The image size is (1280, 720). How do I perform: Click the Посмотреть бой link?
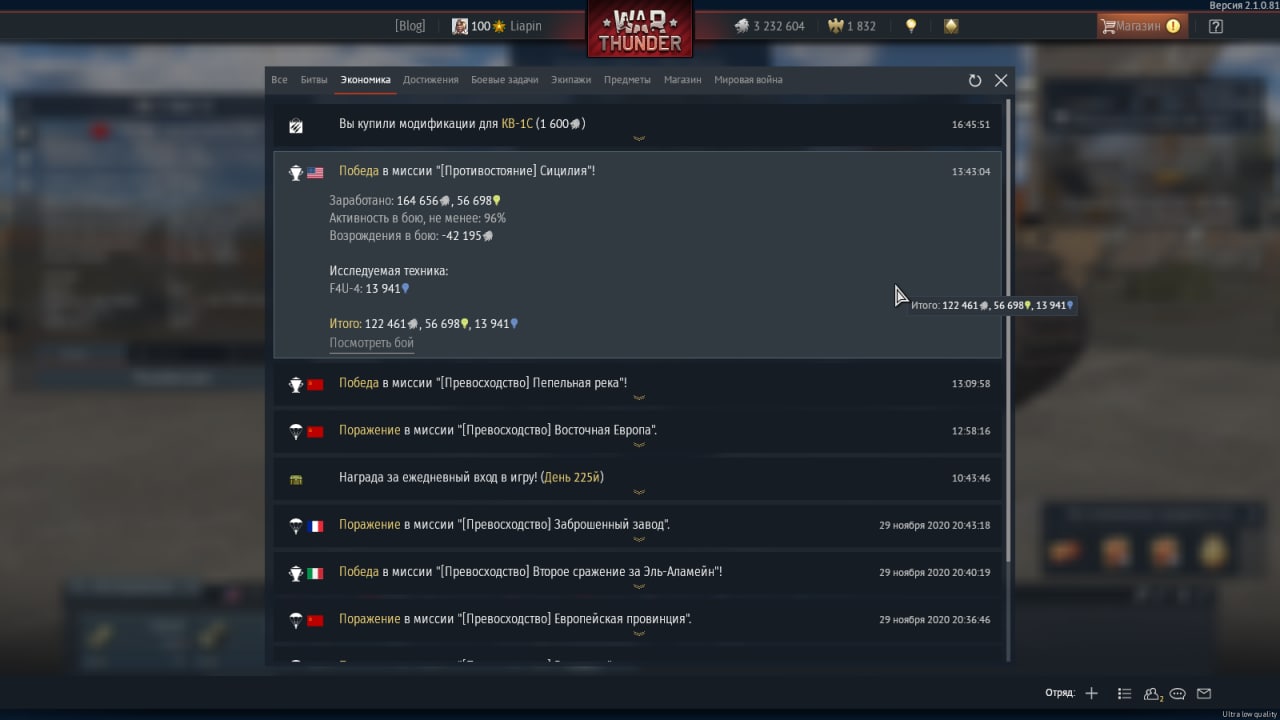pos(371,343)
